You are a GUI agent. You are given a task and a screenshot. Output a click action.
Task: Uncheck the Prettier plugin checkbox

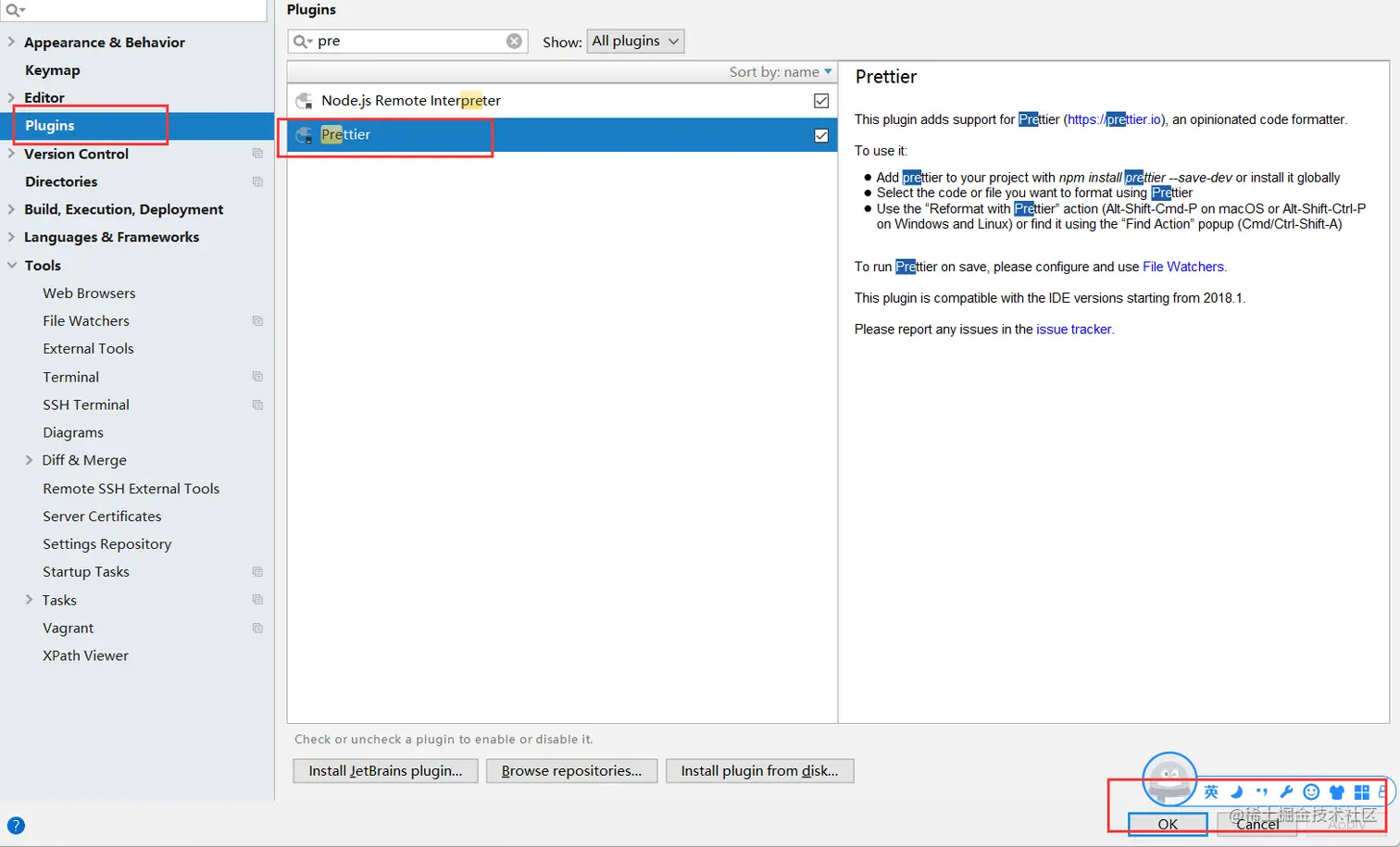[821, 135]
